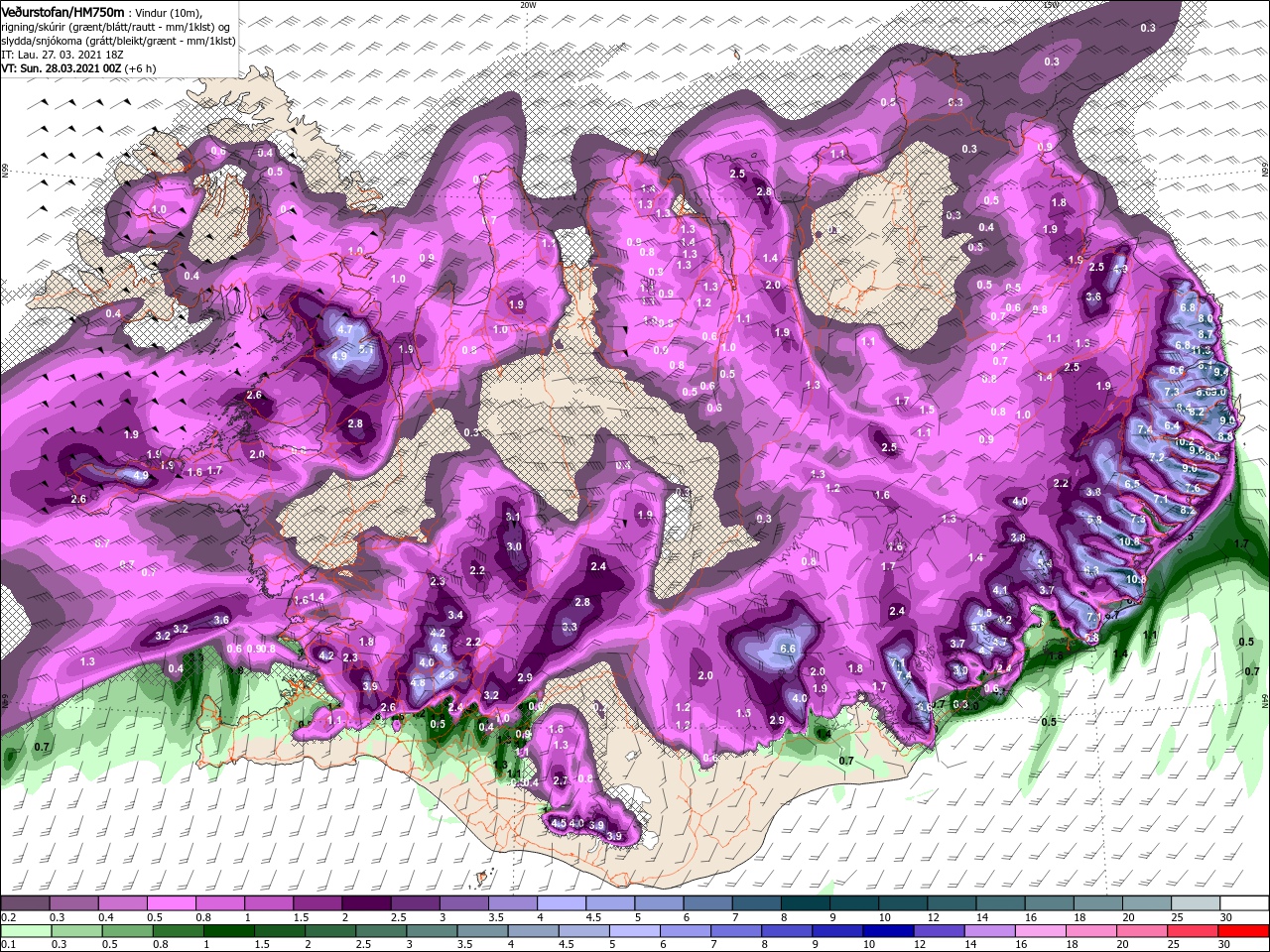Select snow legend swatch between 4.5 and 5

609,904
